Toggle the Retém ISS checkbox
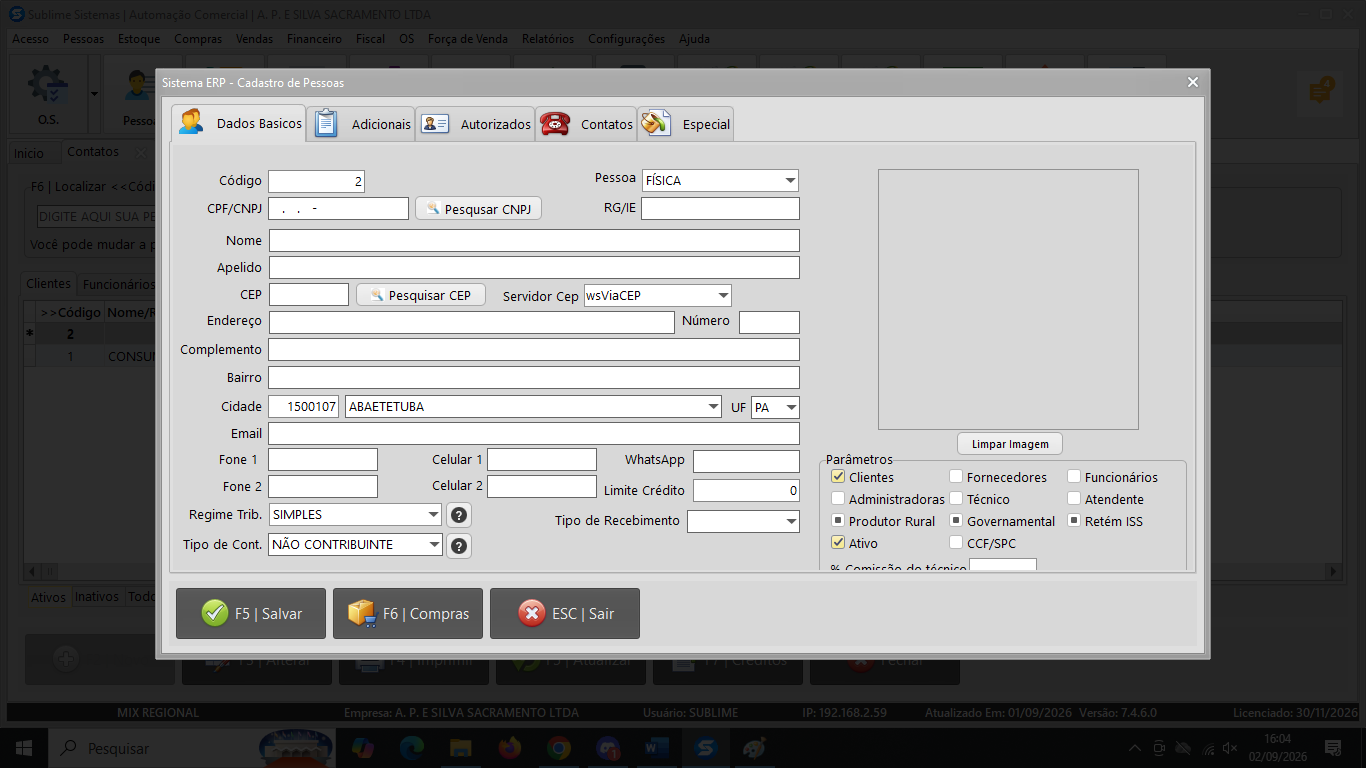This screenshot has height=768, width=1366. (x=1074, y=521)
